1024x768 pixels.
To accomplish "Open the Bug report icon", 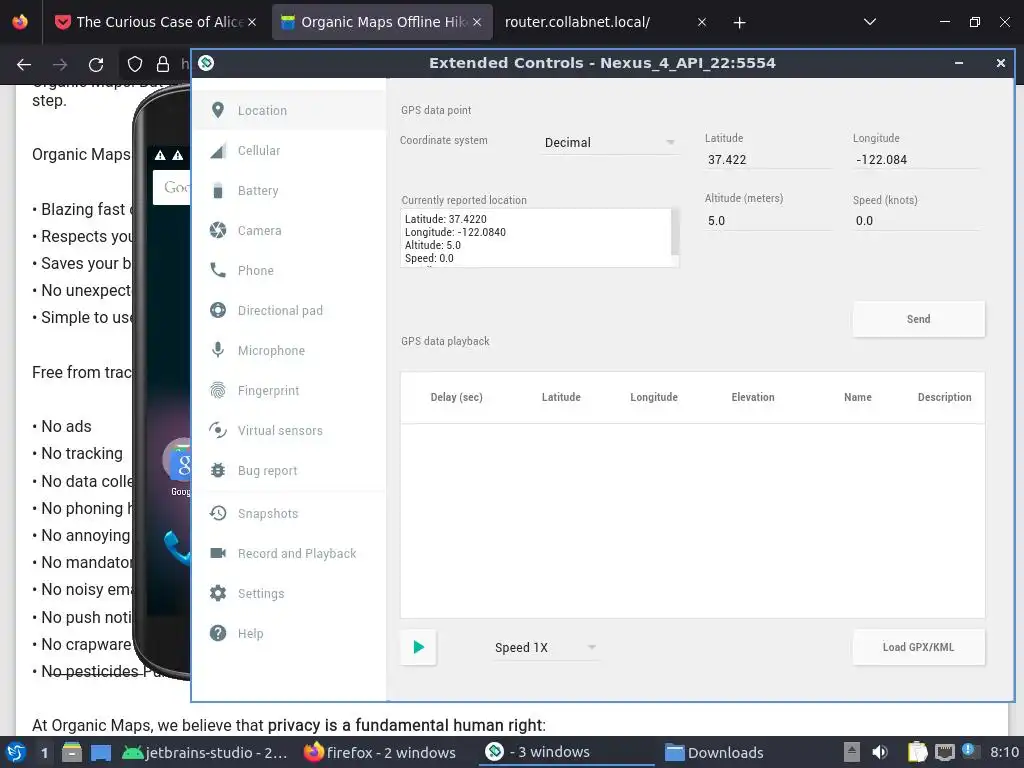I will pos(218,470).
